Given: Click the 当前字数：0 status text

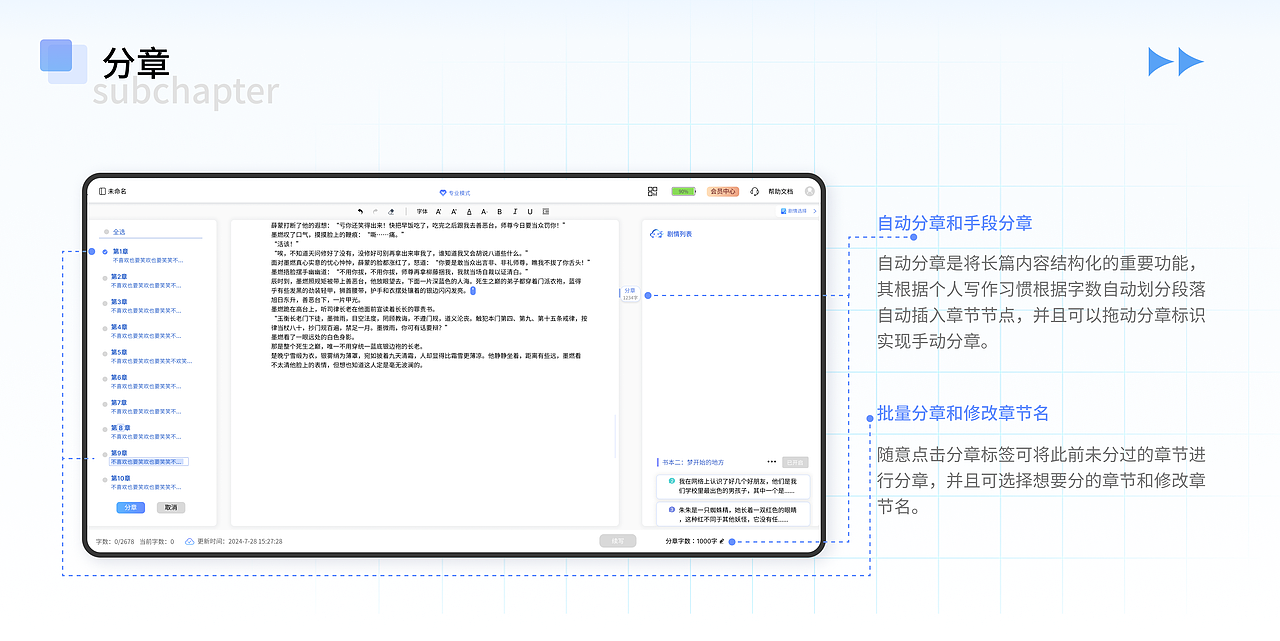Looking at the screenshot, I should [x=156, y=541].
